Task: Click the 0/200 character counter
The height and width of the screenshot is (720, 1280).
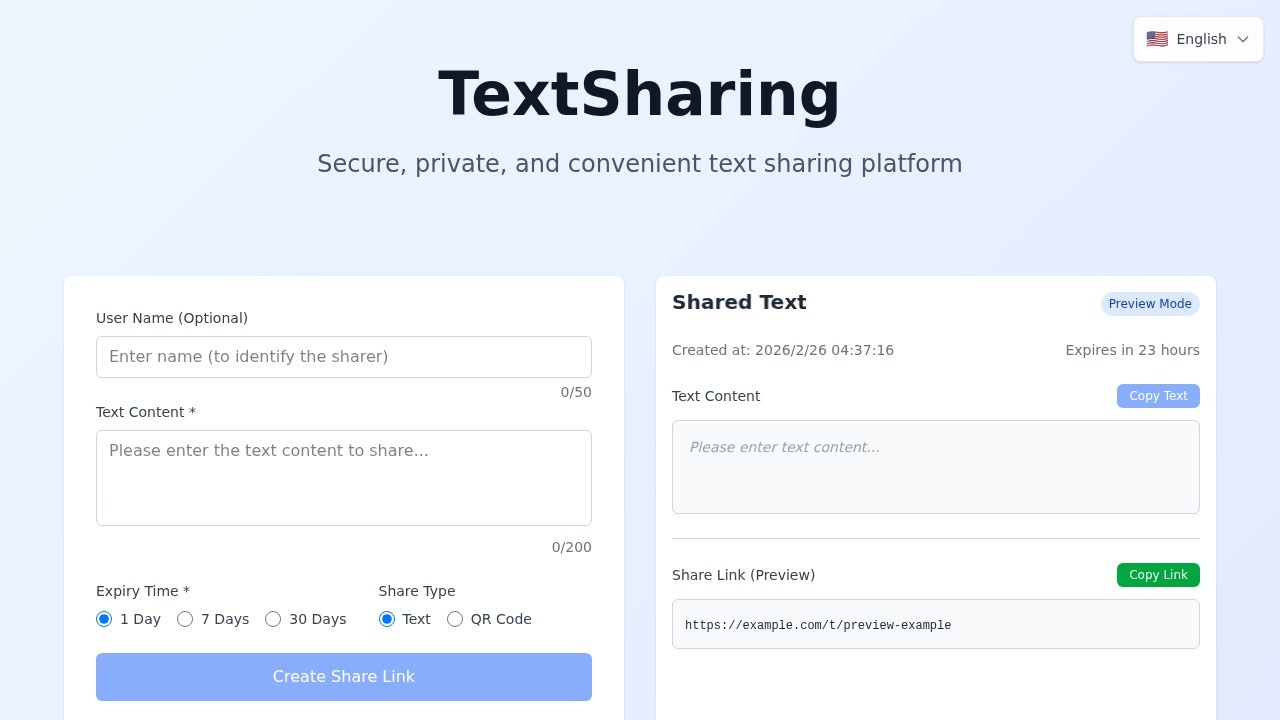Action: [x=571, y=547]
